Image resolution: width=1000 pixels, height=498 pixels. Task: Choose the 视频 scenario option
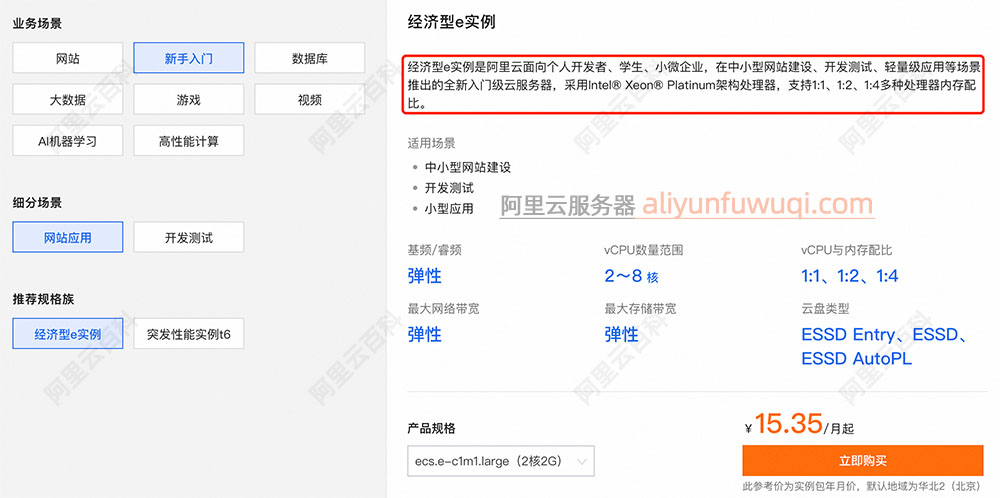(x=310, y=99)
